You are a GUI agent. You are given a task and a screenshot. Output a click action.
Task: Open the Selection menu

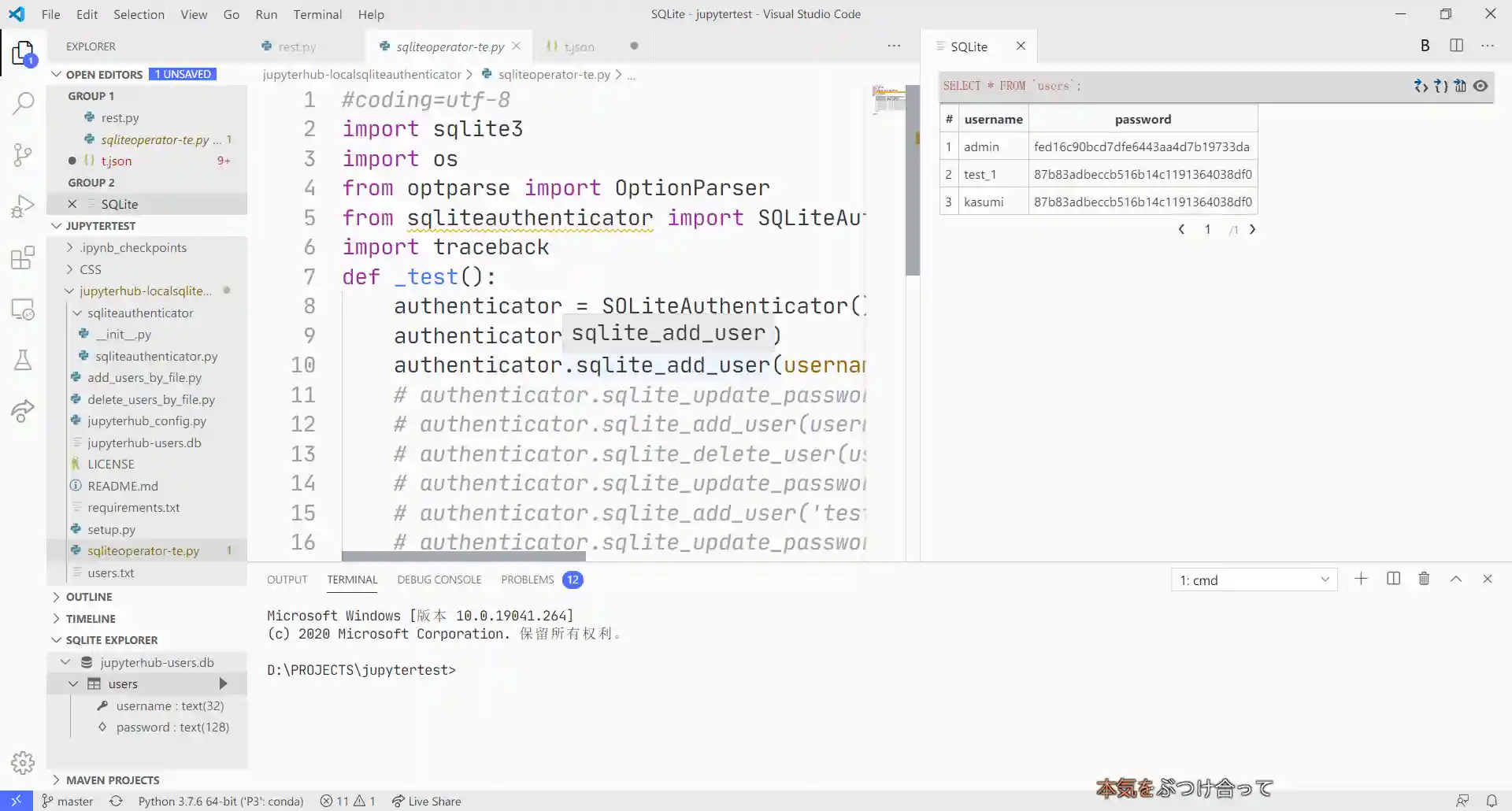pyautogui.click(x=139, y=14)
